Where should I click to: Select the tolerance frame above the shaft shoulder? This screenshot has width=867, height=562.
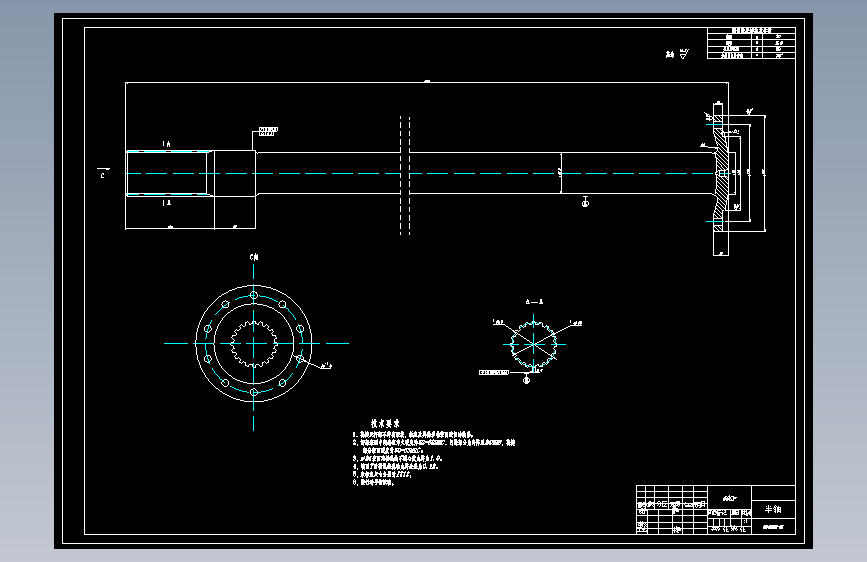click(x=269, y=131)
